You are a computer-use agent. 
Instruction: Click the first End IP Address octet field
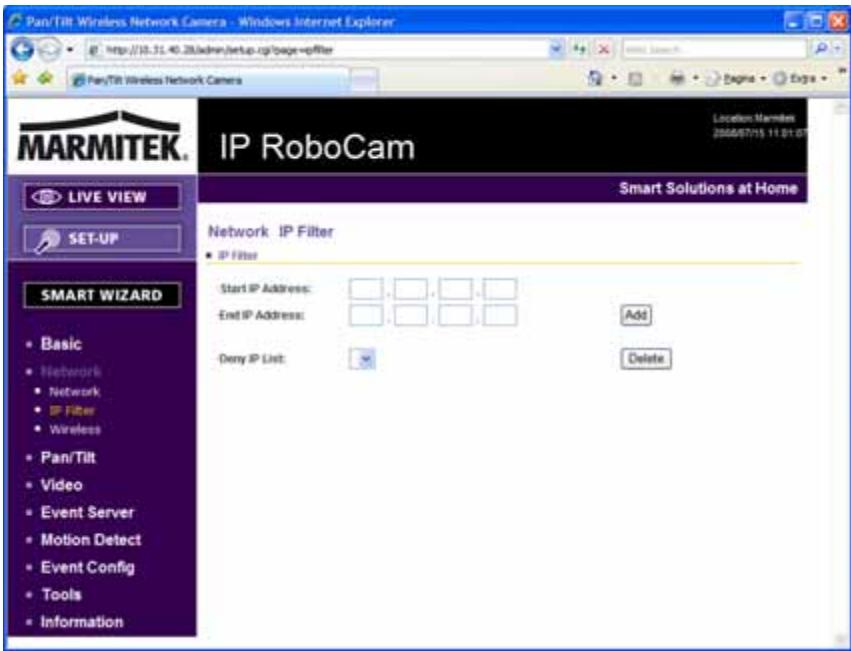pos(366,315)
